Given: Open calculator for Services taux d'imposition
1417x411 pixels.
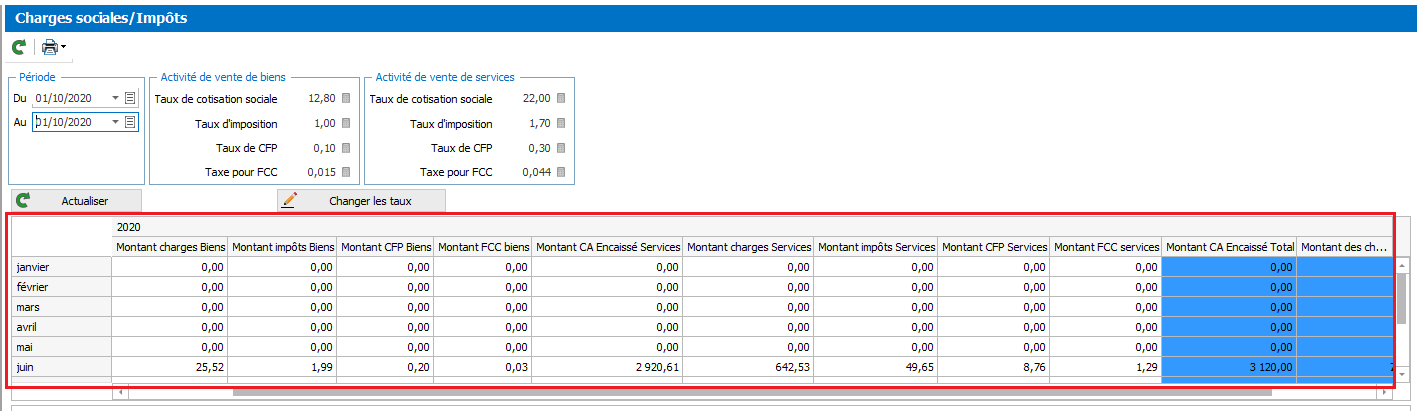Looking at the screenshot, I should click(561, 123).
